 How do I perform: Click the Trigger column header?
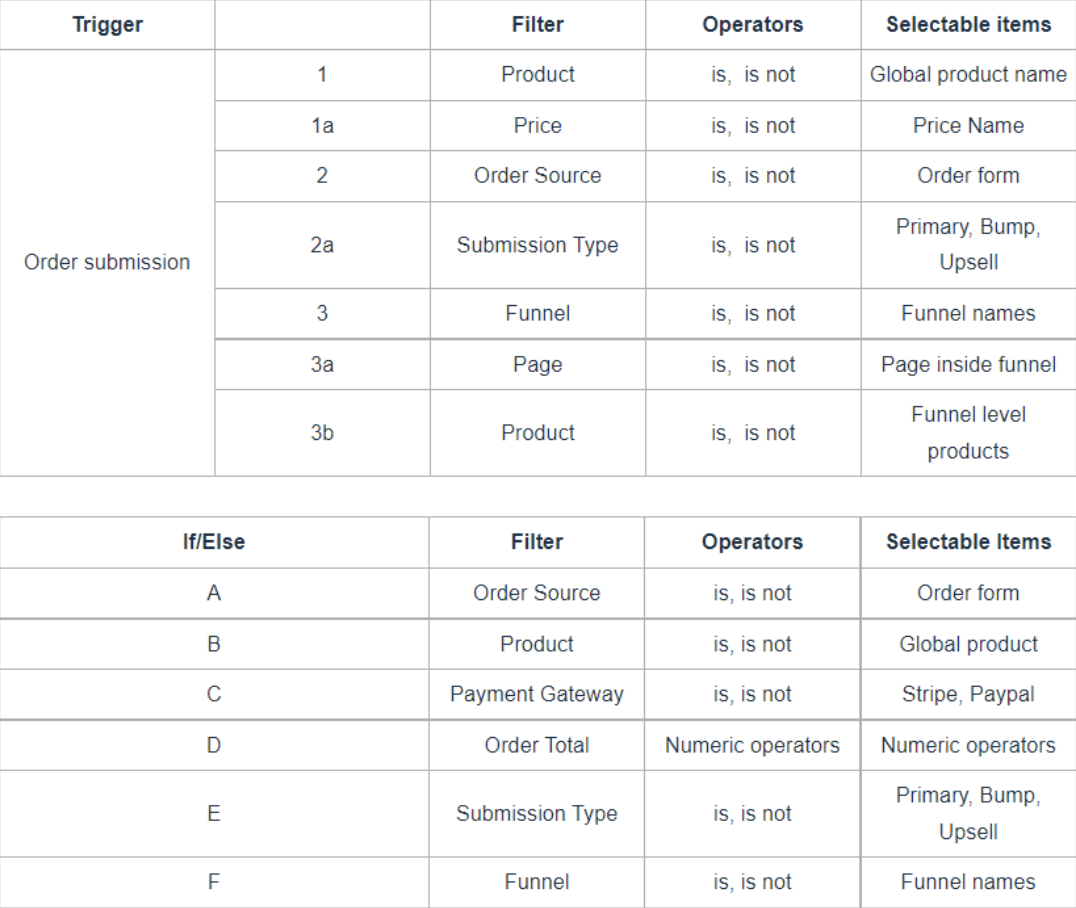coord(107,25)
